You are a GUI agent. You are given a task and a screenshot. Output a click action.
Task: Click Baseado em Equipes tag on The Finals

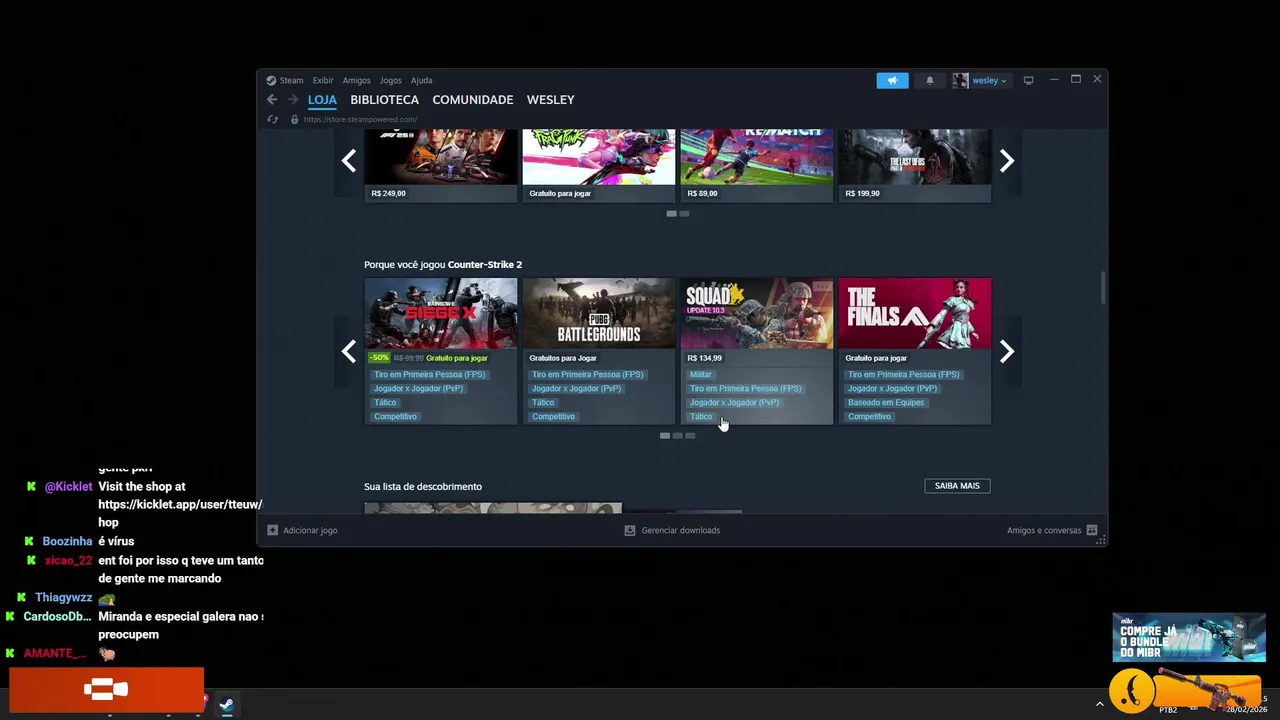(x=886, y=402)
